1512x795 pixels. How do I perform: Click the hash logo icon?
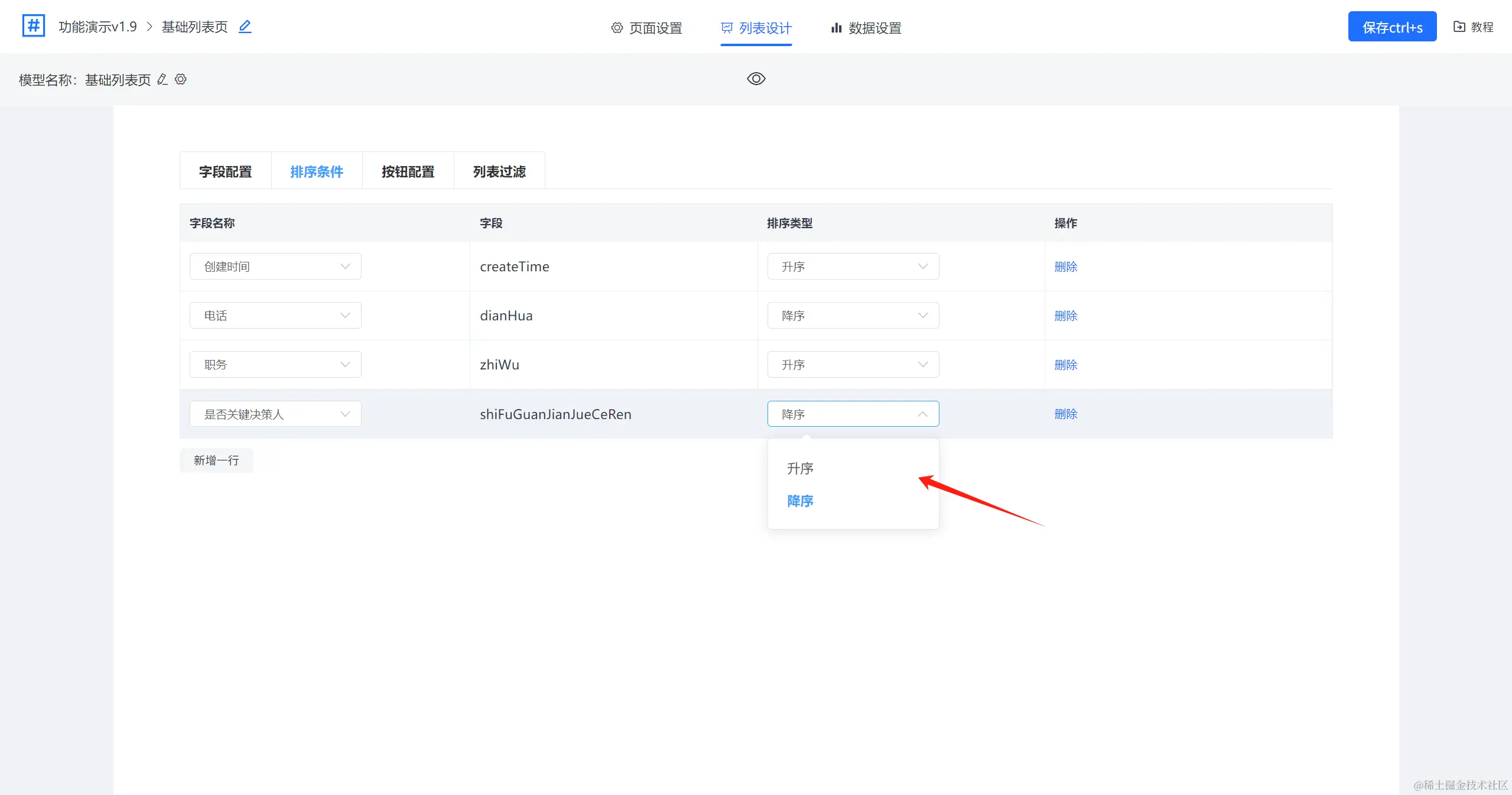tap(34, 26)
